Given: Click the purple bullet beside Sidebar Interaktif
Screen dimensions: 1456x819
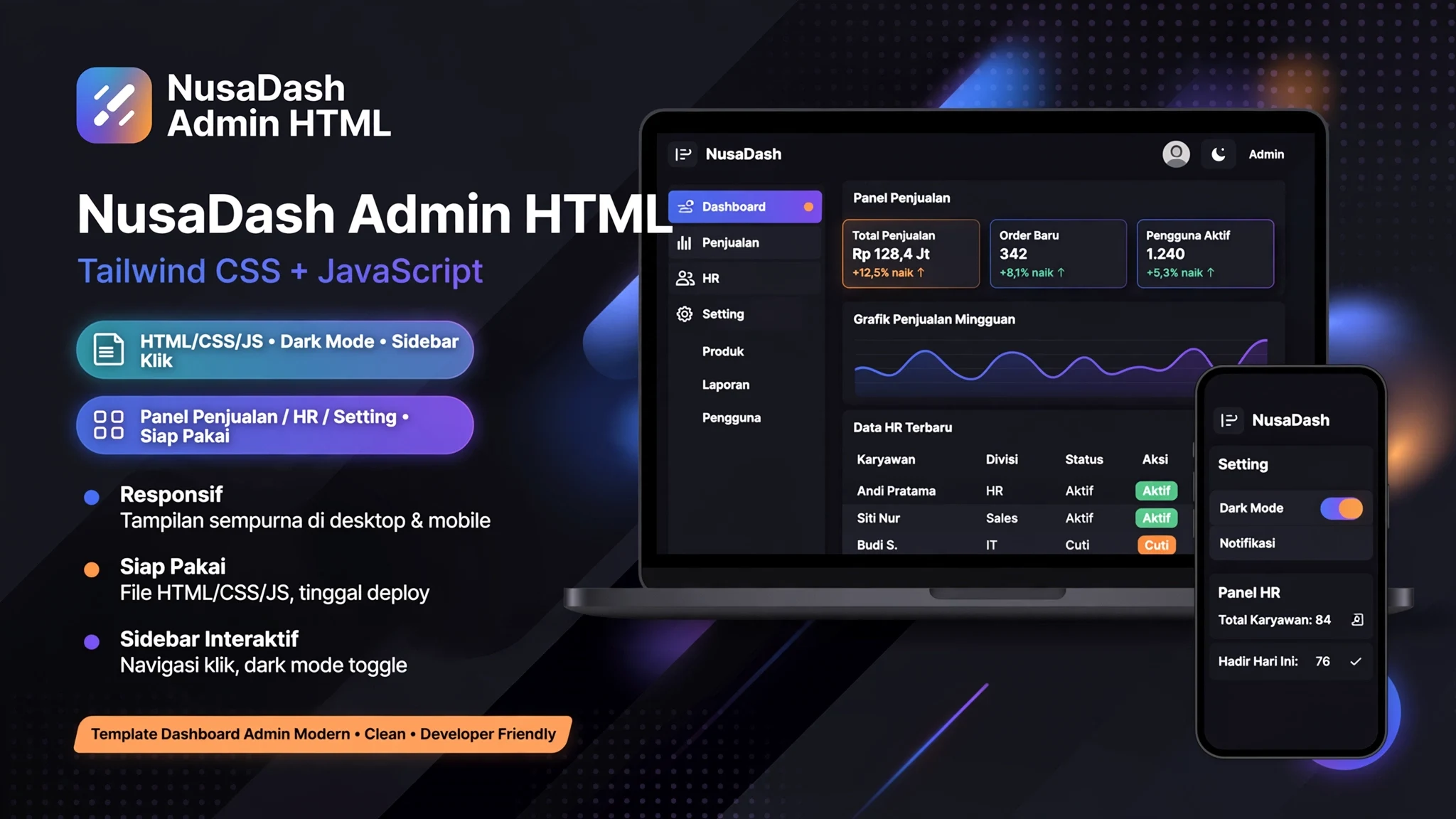Looking at the screenshot, I should (92, 642).
